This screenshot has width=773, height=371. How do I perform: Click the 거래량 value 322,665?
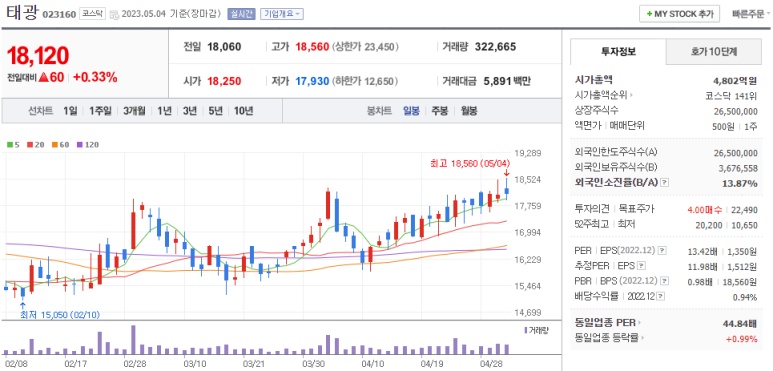[x=495, y=47]
